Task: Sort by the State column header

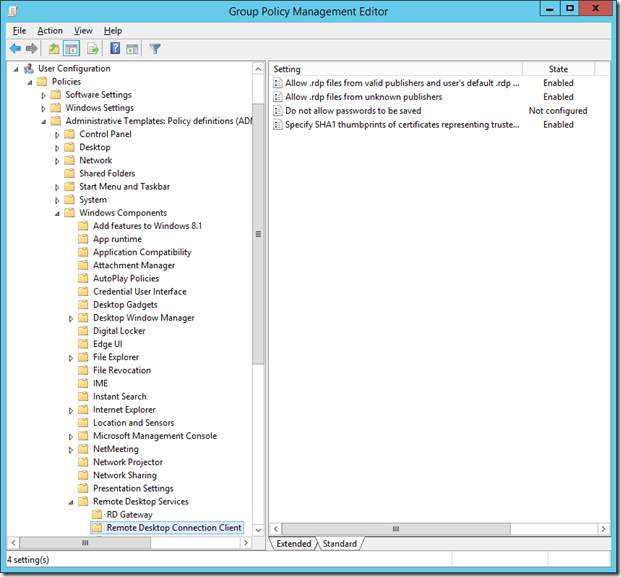Action: tap(558, 69)
